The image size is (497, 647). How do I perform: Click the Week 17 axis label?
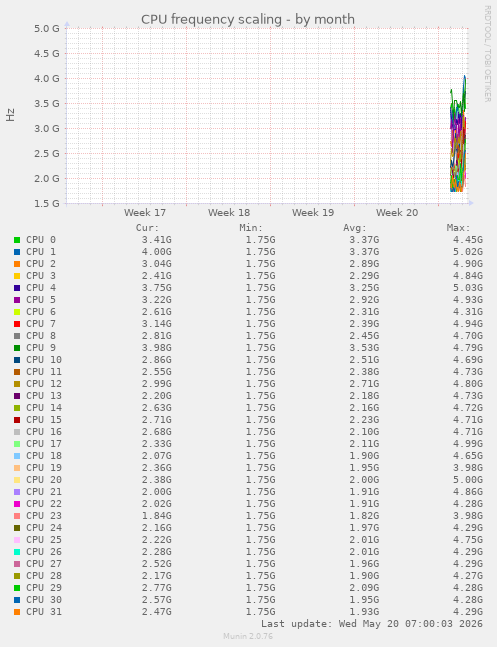click(x=145, y=213)
